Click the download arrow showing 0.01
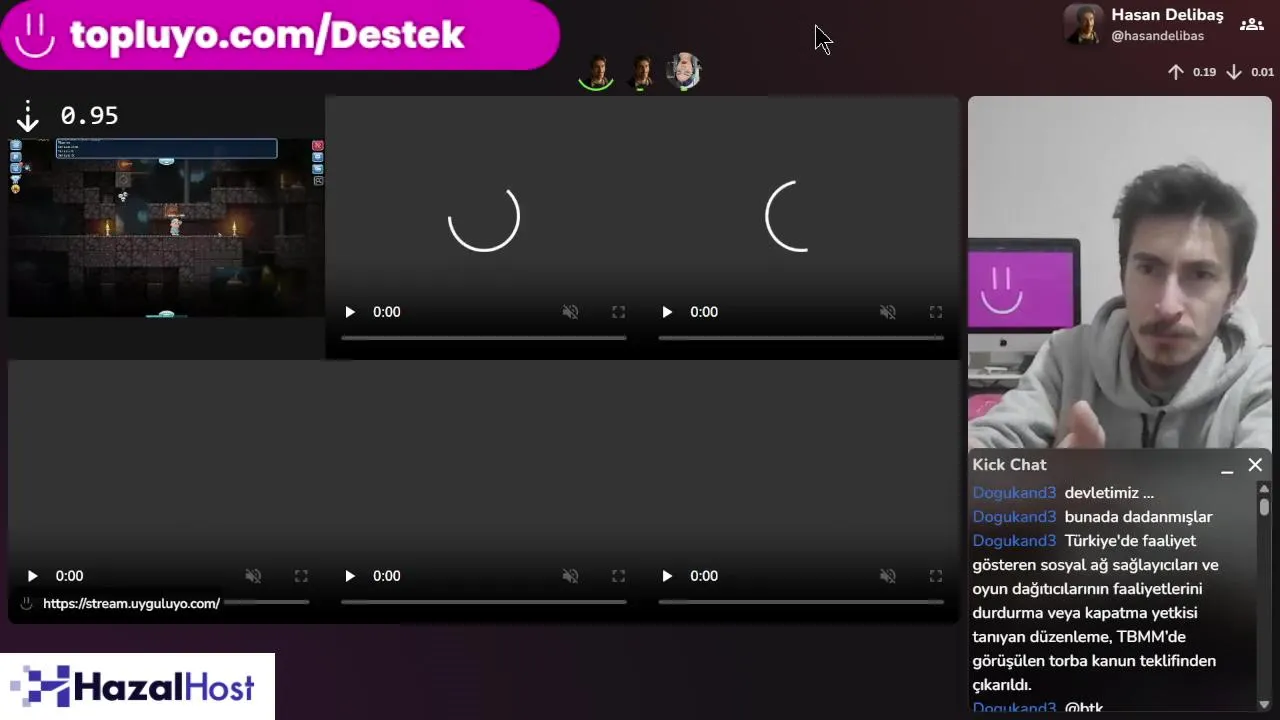The width and height of the screenshot is (1280, 720). point(1234,72)
